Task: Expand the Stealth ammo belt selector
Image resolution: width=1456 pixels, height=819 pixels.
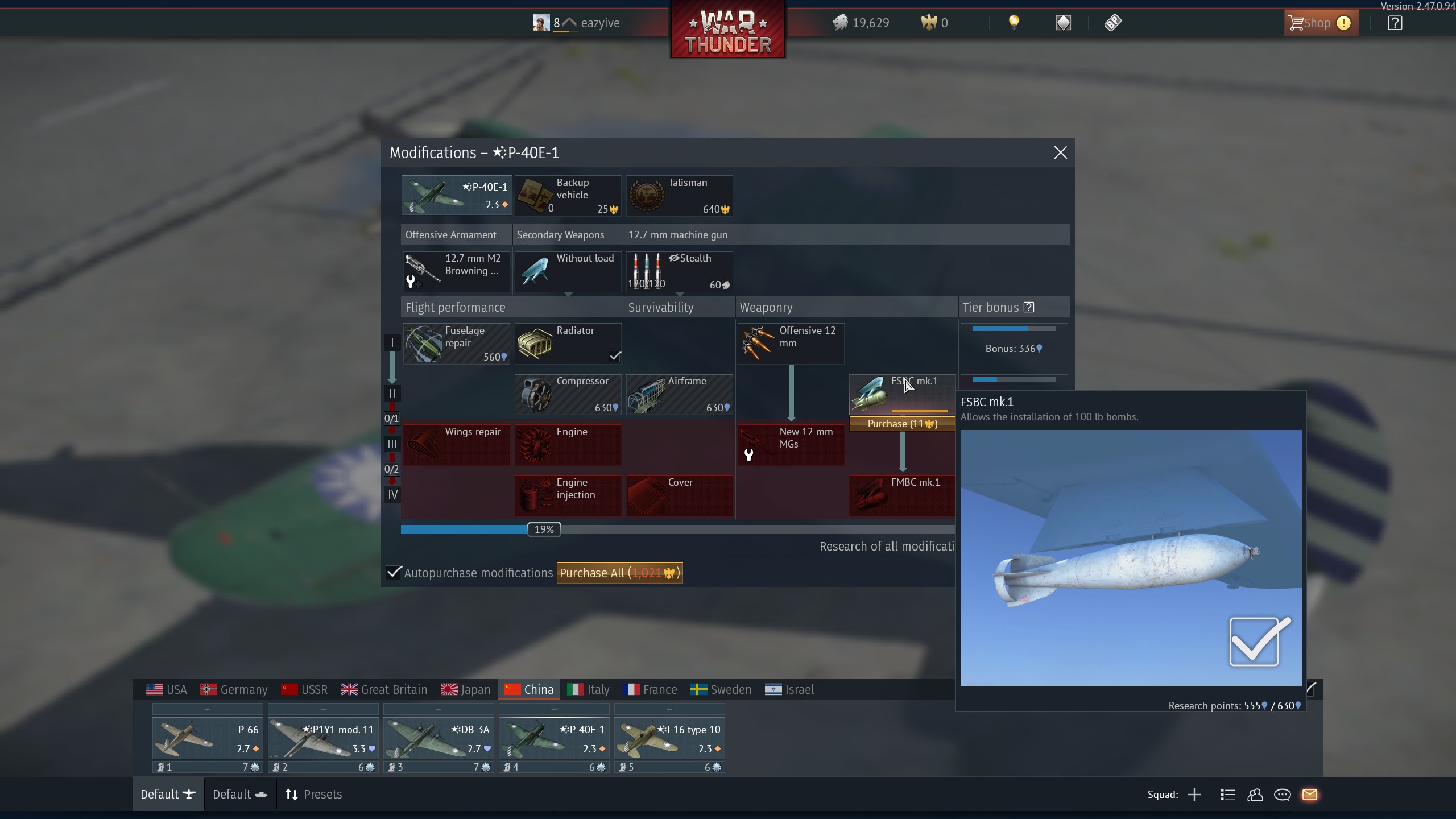Action: 680,271
